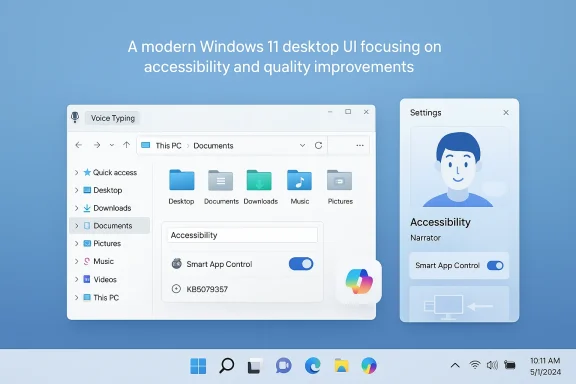Refresh the Documents folder view

[318, 146]
